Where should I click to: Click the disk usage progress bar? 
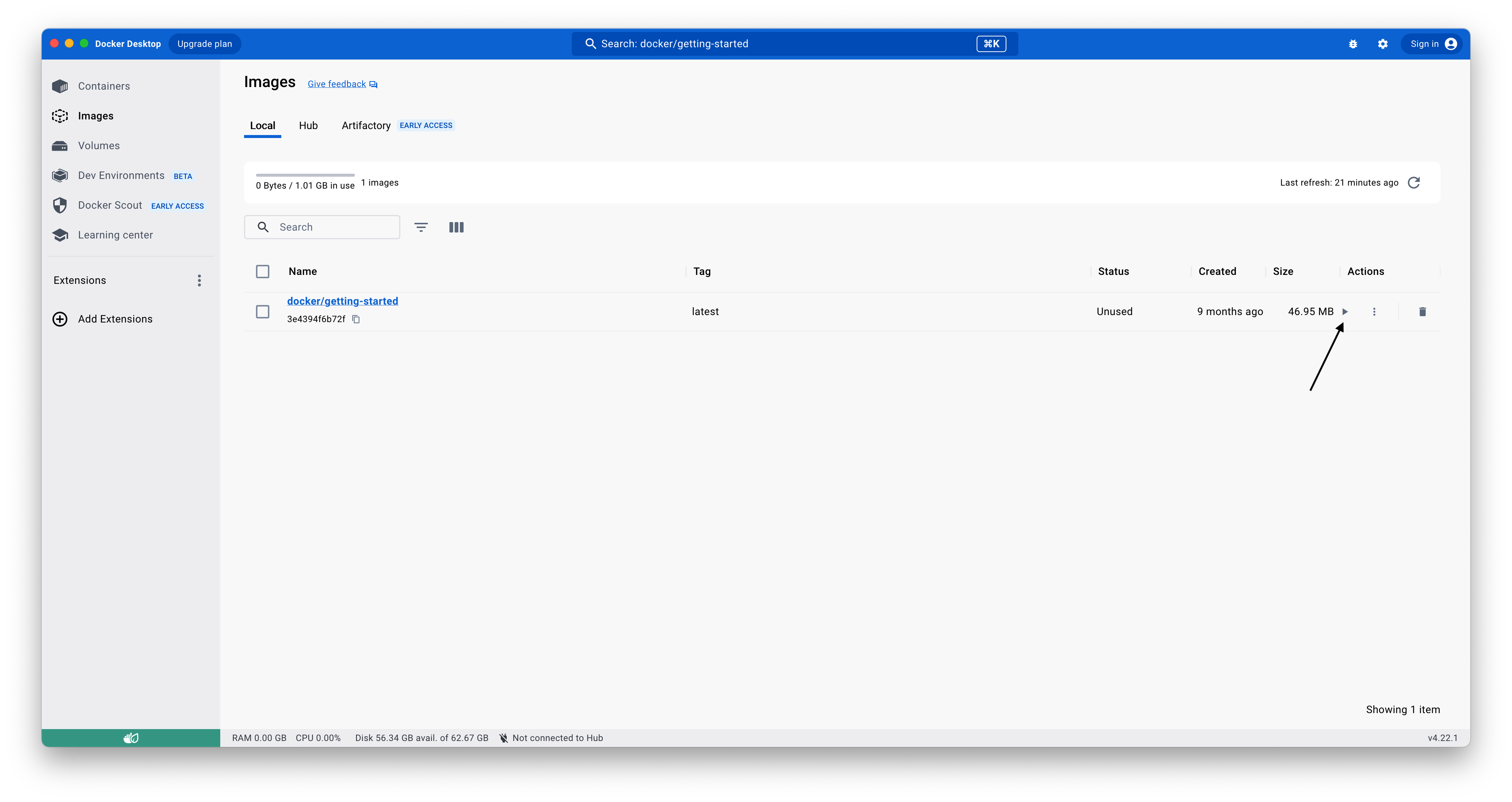pyautogui.click(x=305, y=175)
